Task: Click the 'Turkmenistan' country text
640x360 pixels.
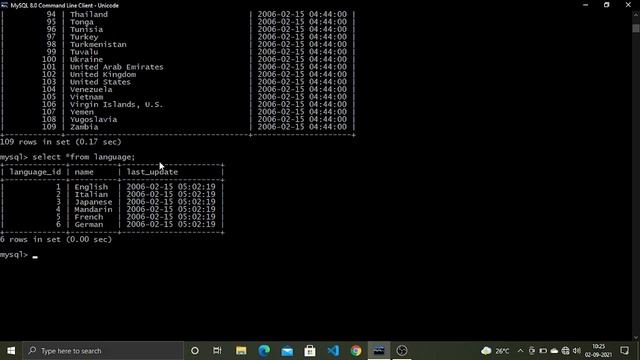Action: pos(98,44)
